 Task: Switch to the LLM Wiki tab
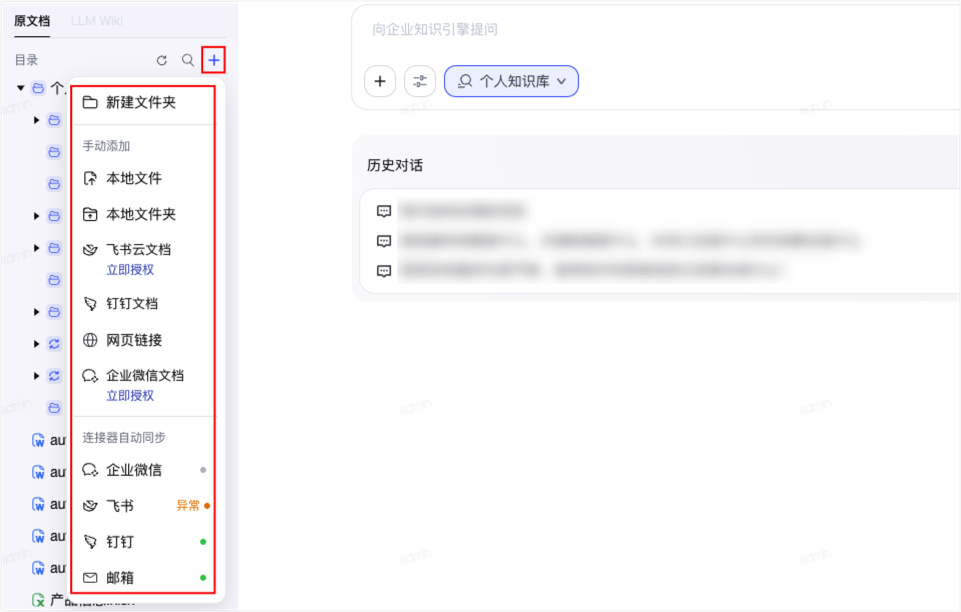point(97,21)
